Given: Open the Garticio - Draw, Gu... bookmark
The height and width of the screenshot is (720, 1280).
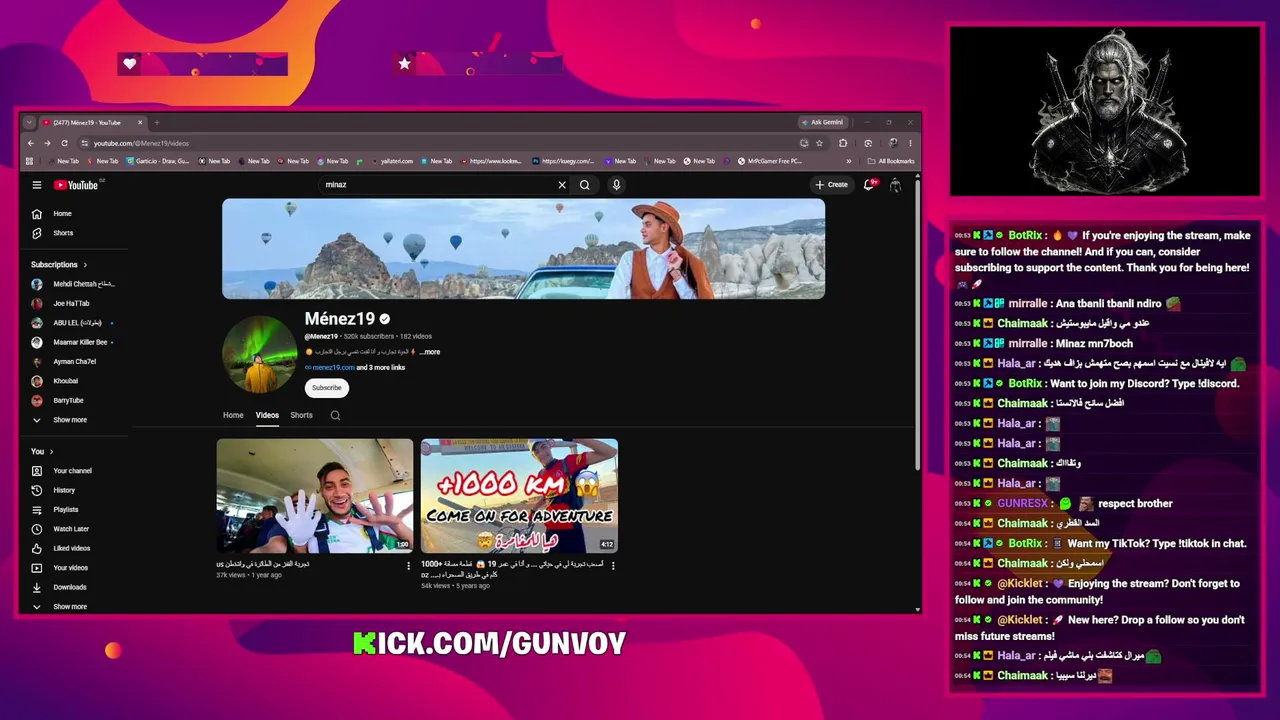Looking at the screenshot, I should (158, 161).
